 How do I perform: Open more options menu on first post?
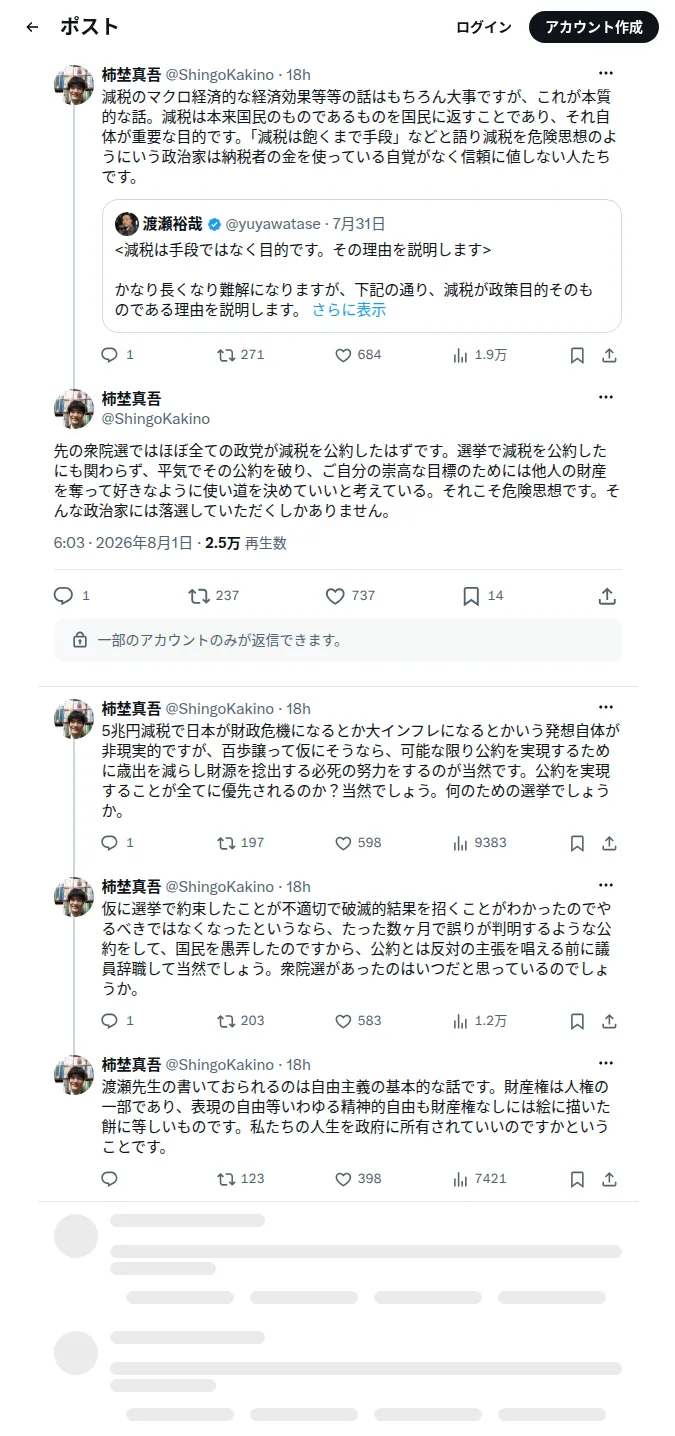(606, 73)
